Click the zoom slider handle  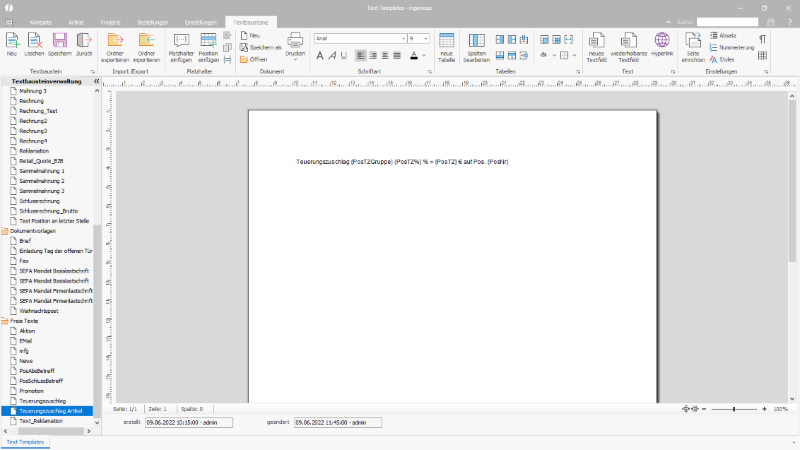tap(734, 409)
